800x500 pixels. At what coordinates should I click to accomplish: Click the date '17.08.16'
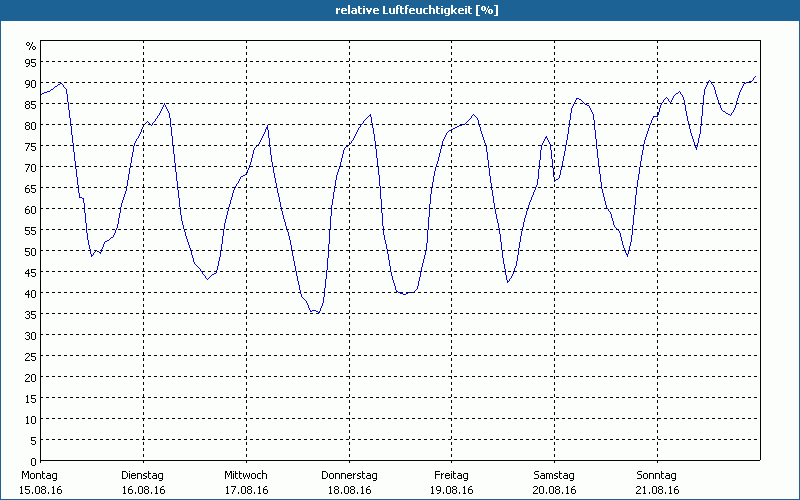246,490
